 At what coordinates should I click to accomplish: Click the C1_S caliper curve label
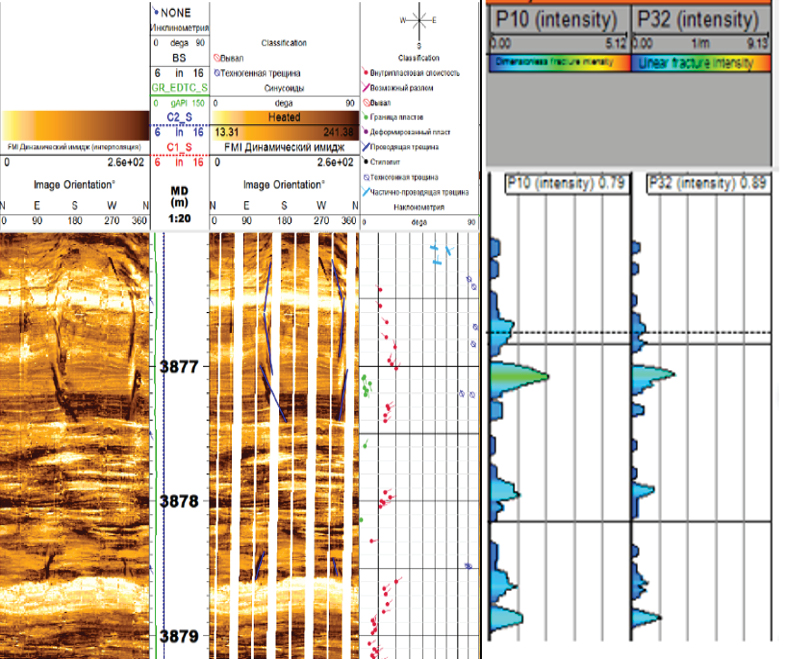179,147
